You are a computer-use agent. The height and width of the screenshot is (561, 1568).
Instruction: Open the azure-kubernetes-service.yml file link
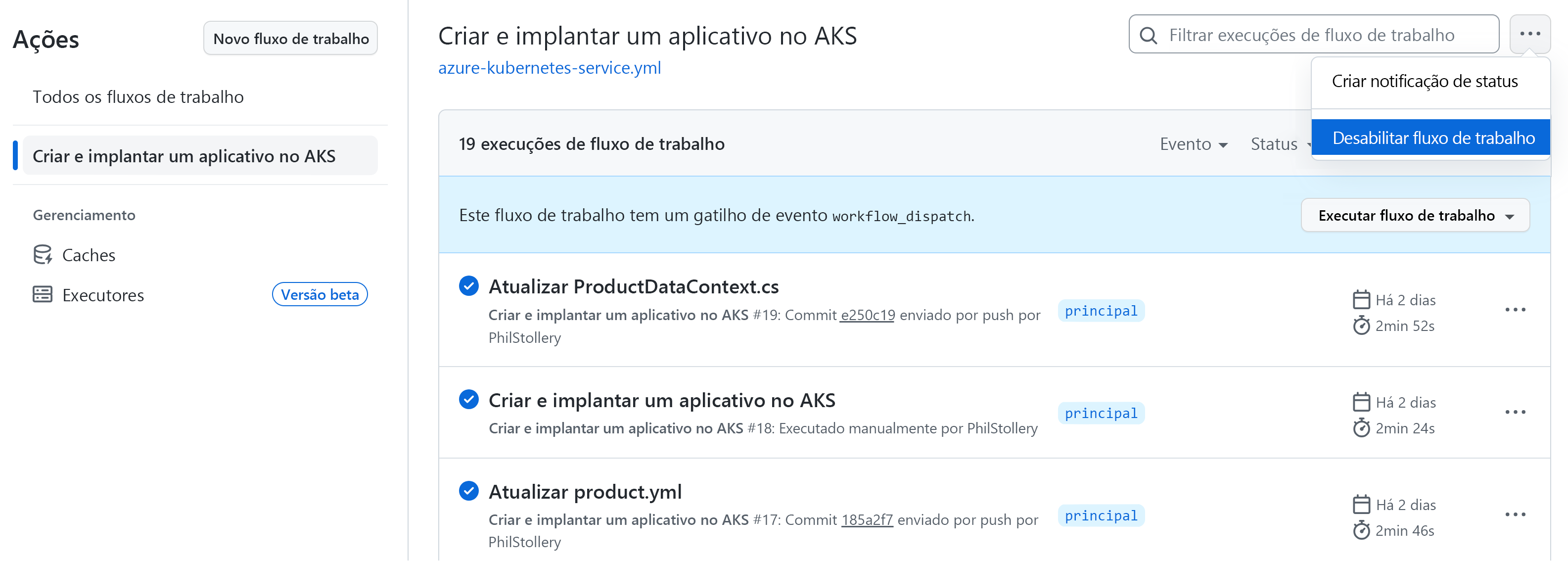[549, 68]
